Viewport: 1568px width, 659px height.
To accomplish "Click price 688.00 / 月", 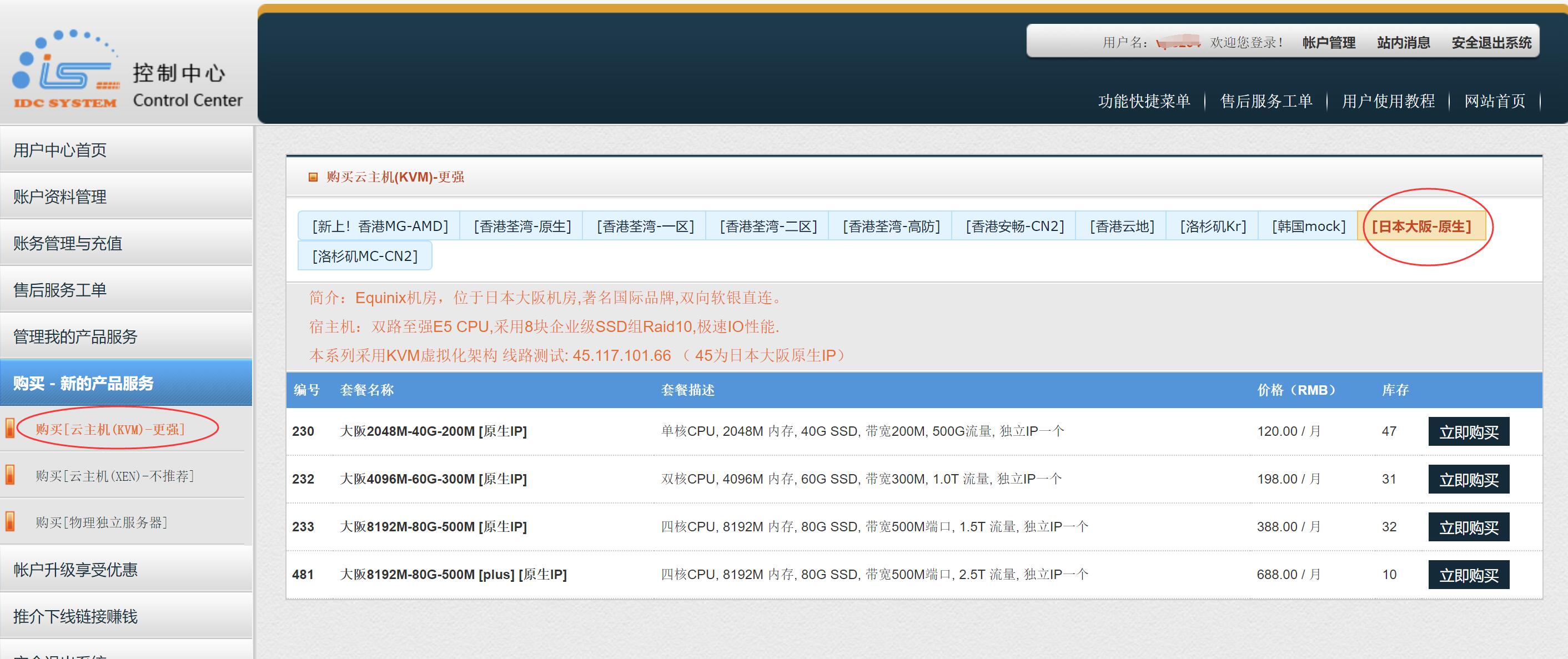I will (x=1289, y=575).
